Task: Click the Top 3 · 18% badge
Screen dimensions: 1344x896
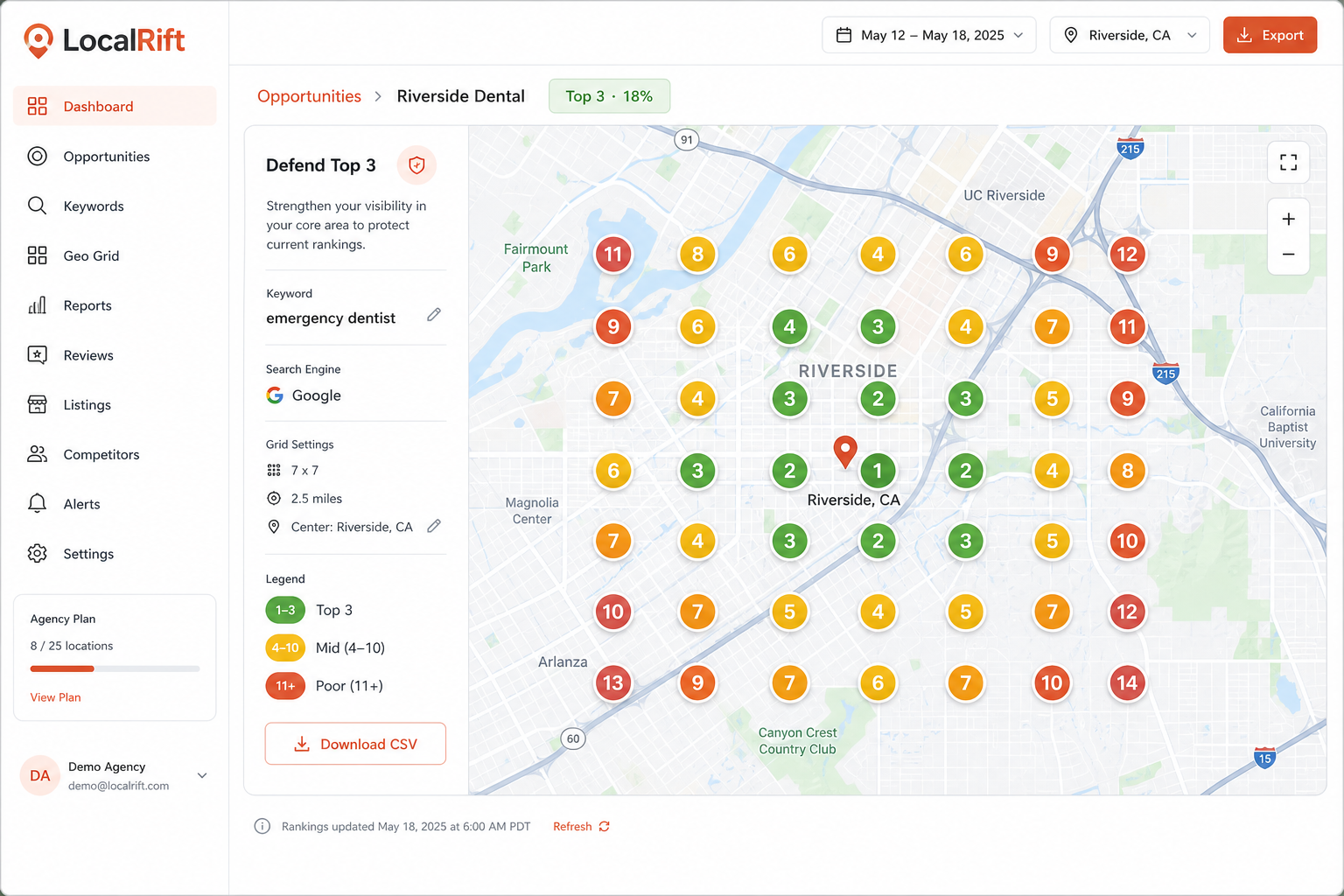Action: click(609, 96)
